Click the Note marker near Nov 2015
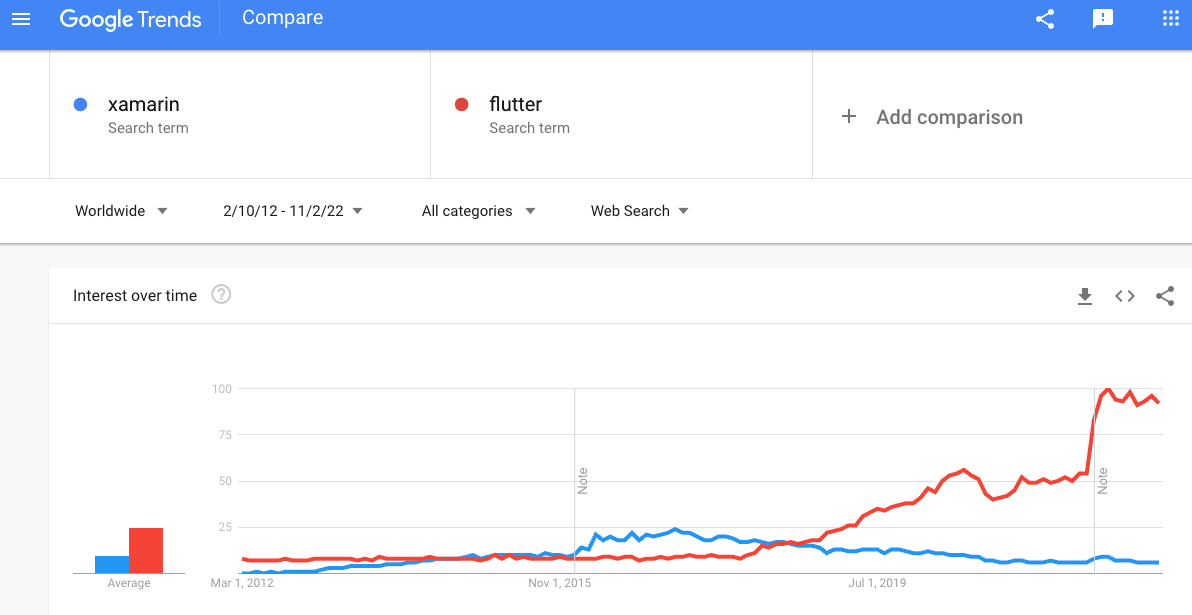This screenshot has width=1192, height=615. pos(582,481)
